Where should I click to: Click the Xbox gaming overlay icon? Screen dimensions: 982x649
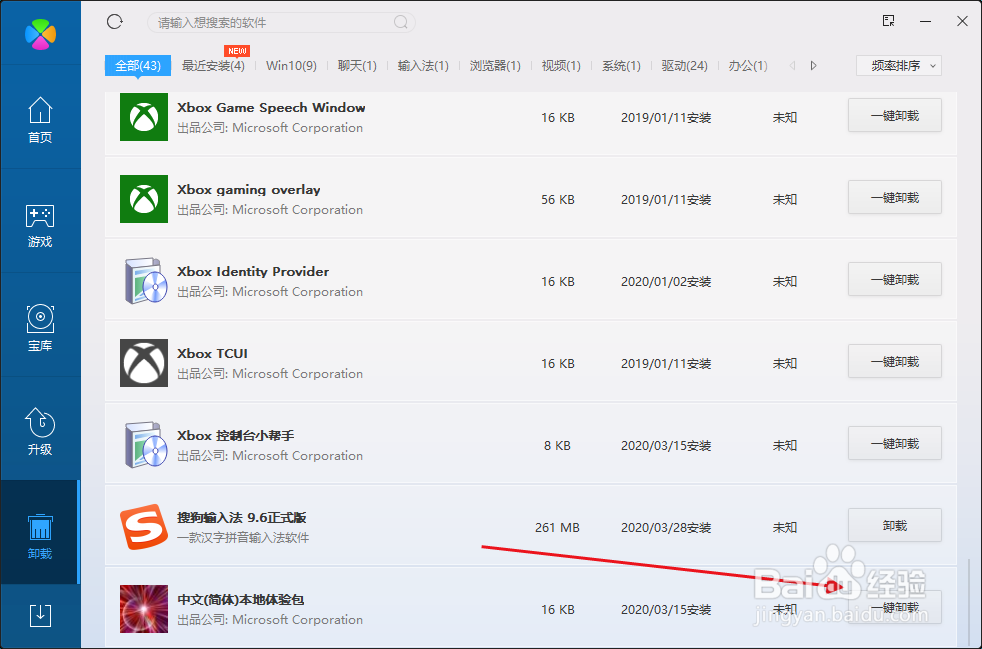144,199
